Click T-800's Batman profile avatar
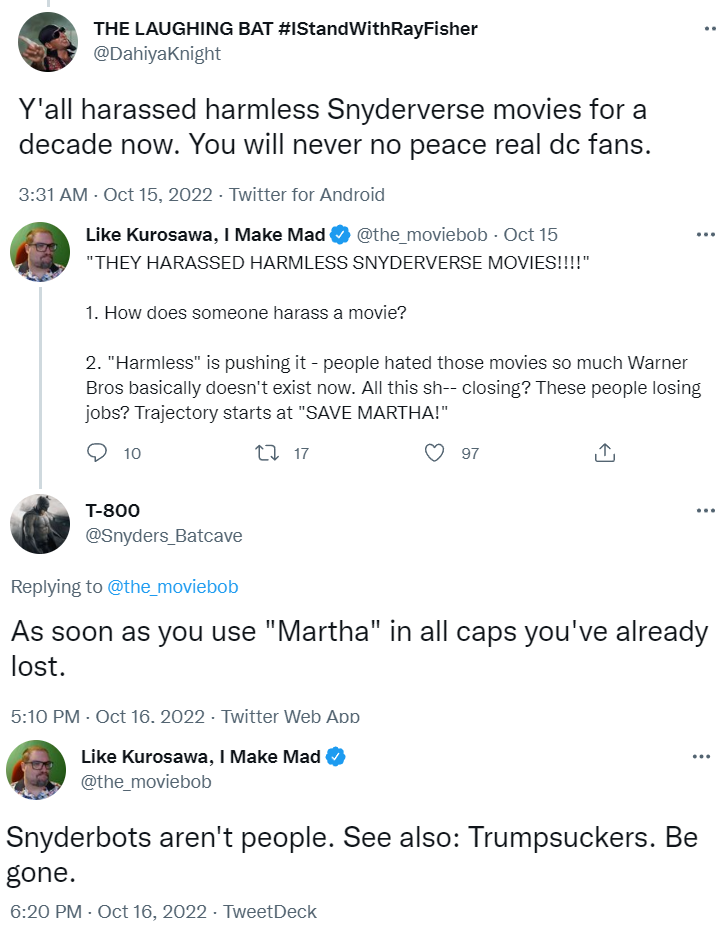 (40, 524)
